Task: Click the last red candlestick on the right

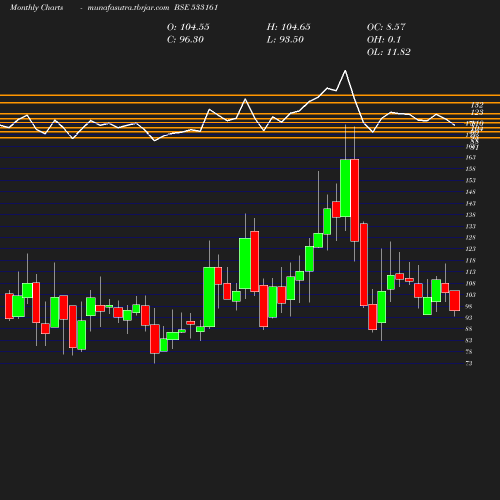Action: coord(454,301)
